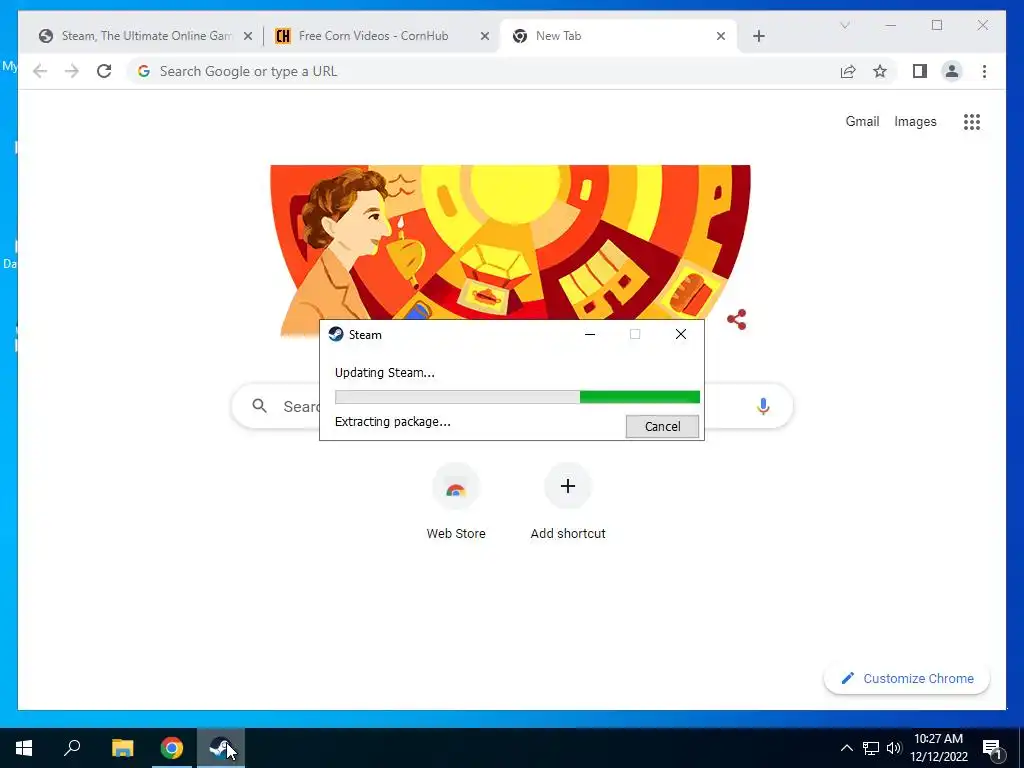This screenshot has width=1024, height=768.
Task: Click the Chrome taskbar icon
Action: click(172, 748)
